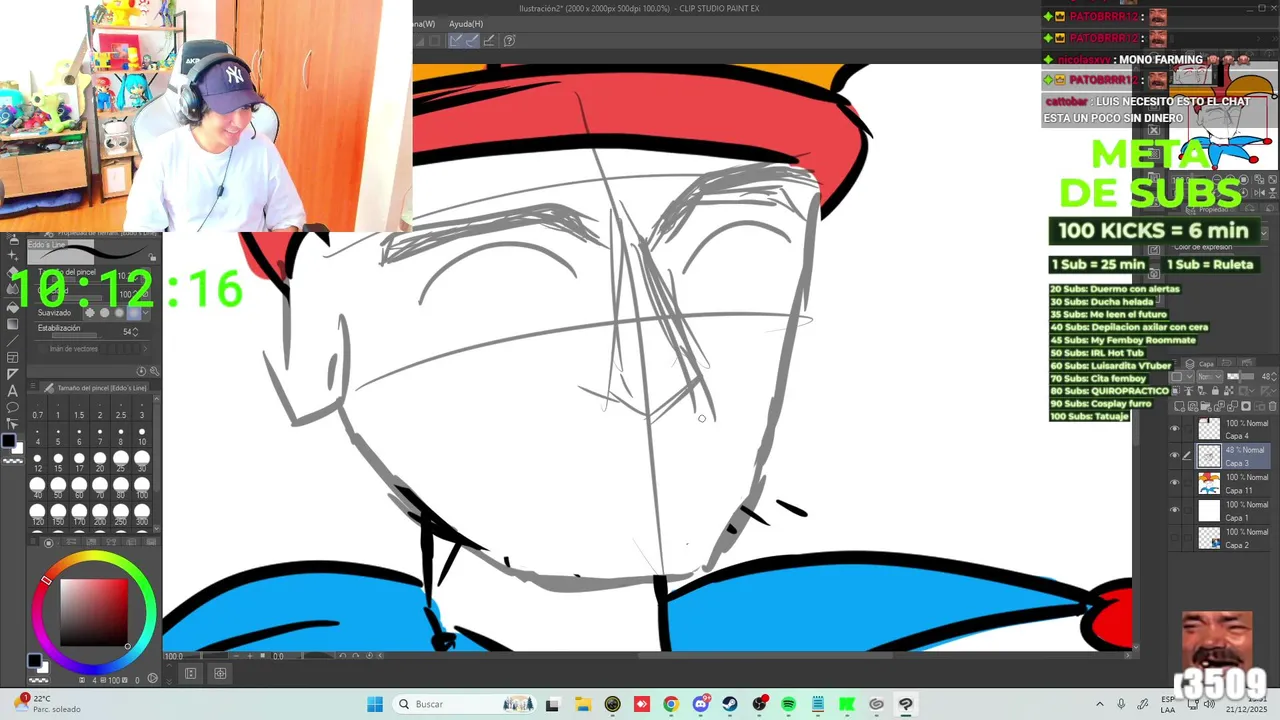Step the layer opacity value 48

pyautogui.click(x=1274, y=376)
